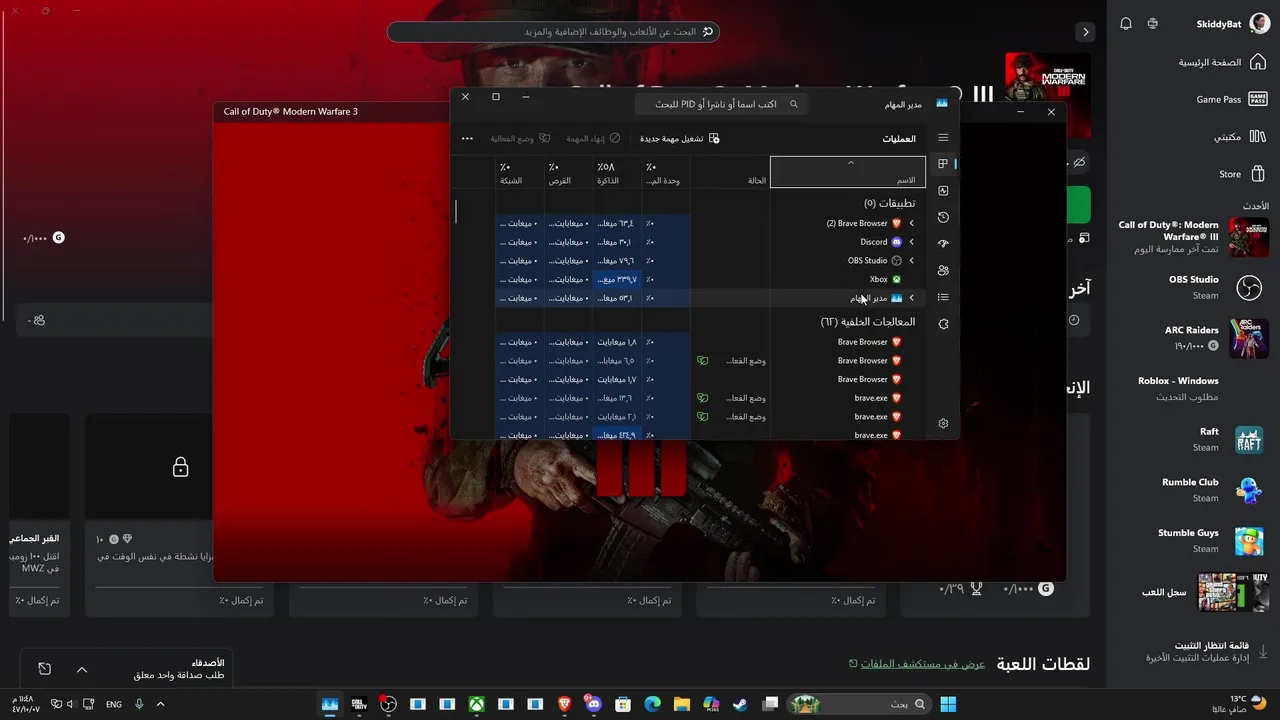The image size is (1280, 720).
Task: Open the Users page icon in Task Manager
Action: coord(943,271)
